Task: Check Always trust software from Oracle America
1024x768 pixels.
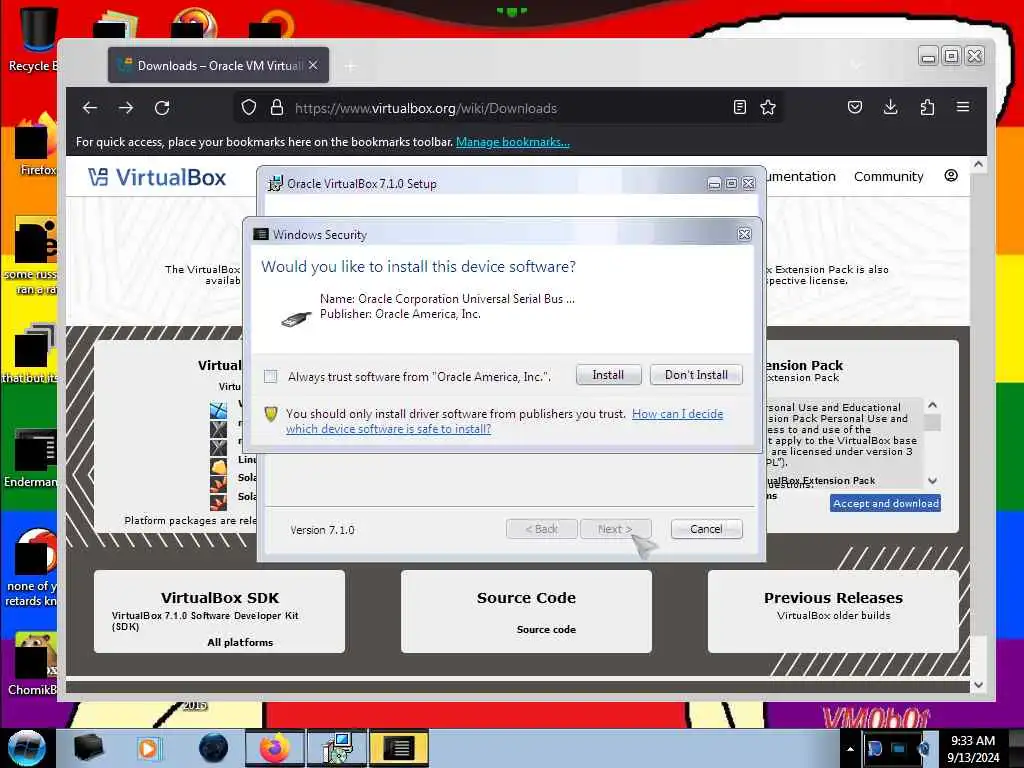Action: tap(270, 376)
